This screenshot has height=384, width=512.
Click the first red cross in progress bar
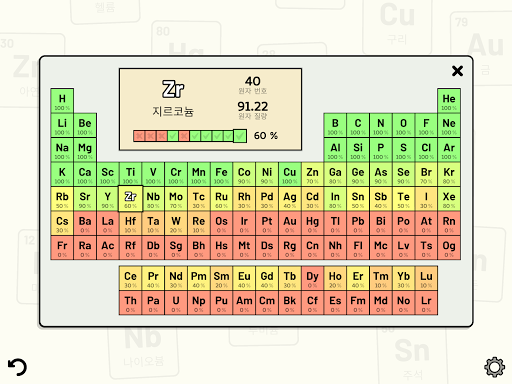click(139, 136)
